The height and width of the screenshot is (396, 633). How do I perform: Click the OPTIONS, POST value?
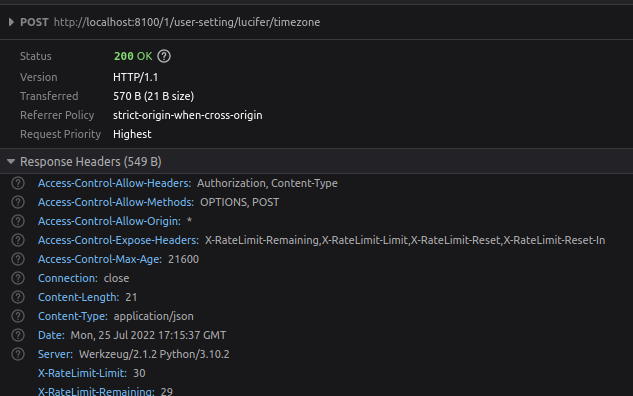tap(239, 202)
